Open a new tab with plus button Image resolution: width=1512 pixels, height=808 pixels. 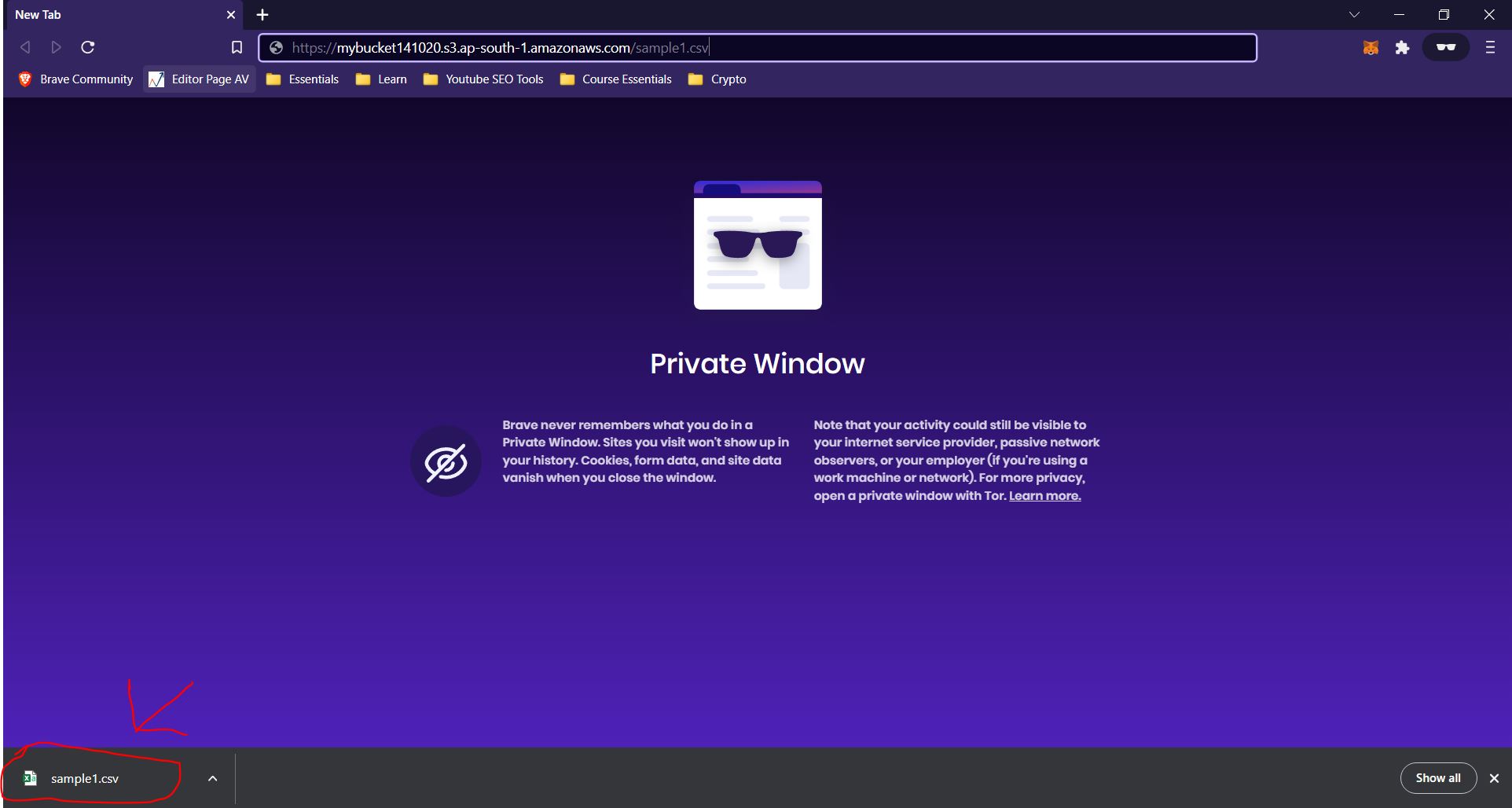click(x=262, y=14)
